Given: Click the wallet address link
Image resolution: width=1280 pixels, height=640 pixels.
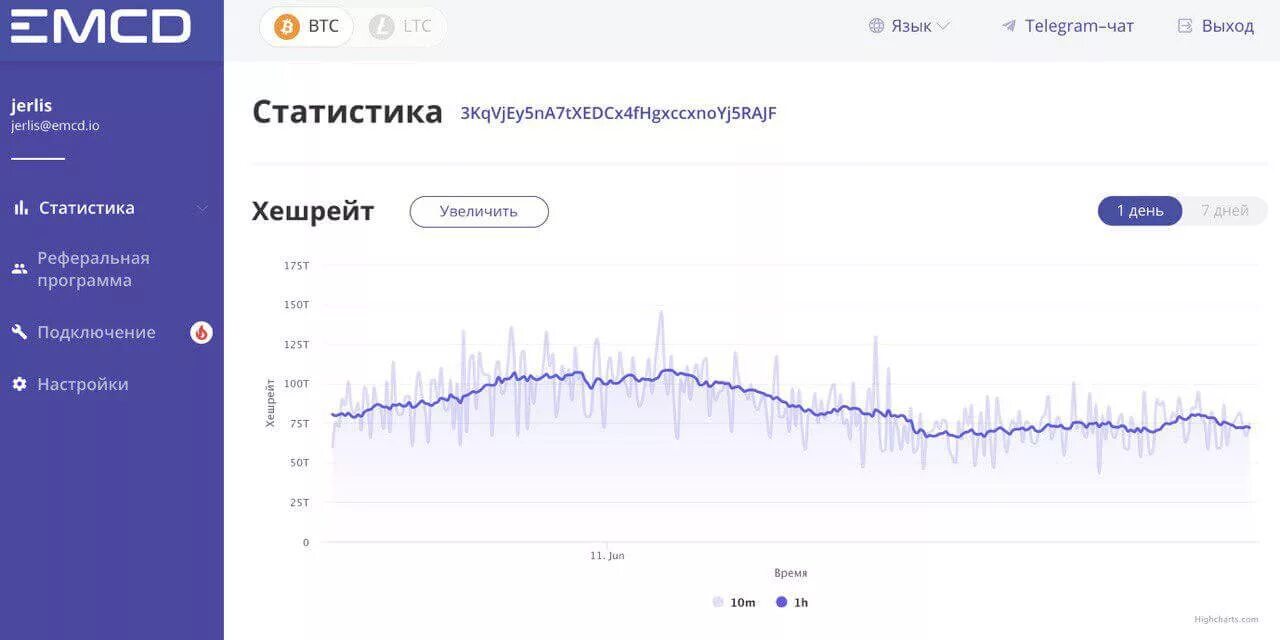Looking at the screenshot, I should coord(618,113).
